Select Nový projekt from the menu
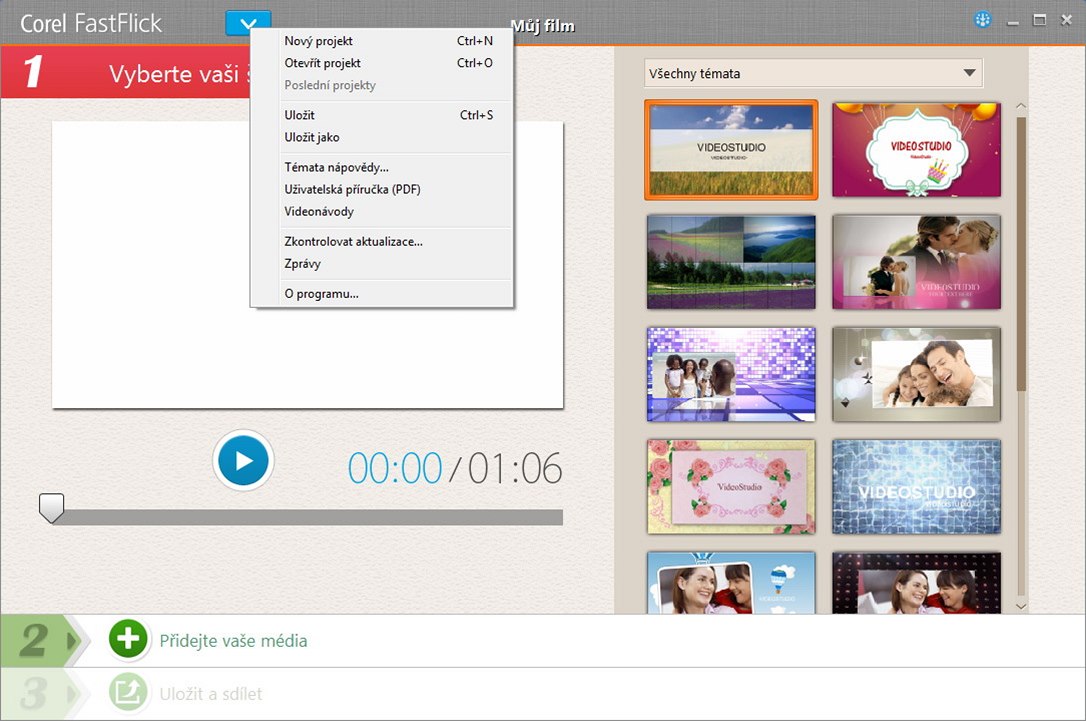The height and width of the screenshot is (721, 1086). 319,41
